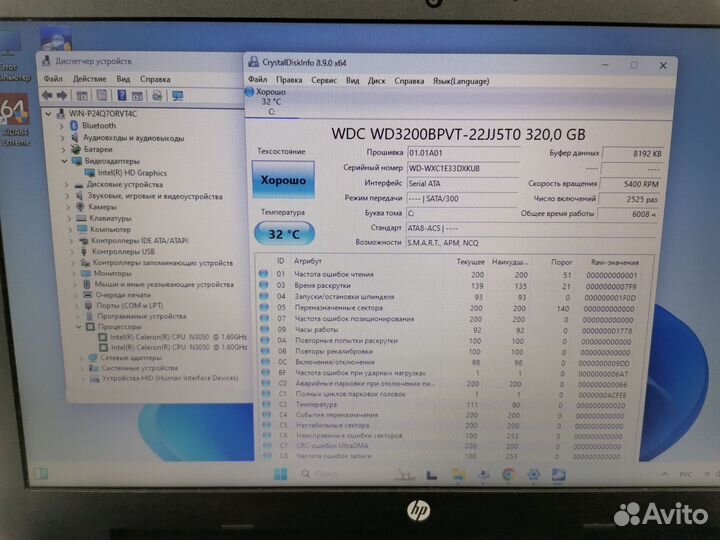The image size is (720, 540).
Task: Open the Действие menu in Device Manager
Action: [x=90, y=79]
